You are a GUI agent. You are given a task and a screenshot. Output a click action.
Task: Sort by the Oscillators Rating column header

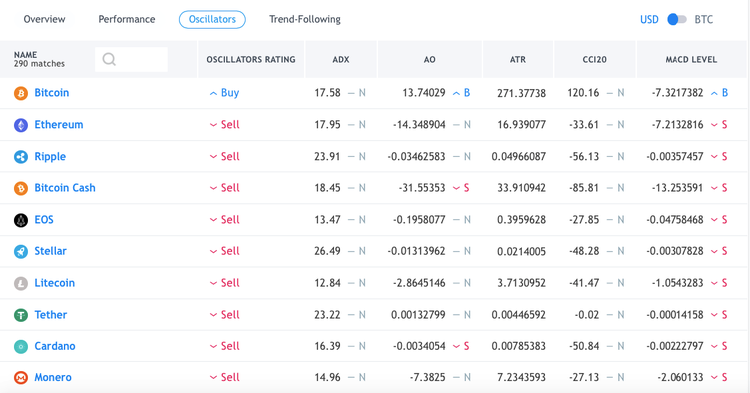coord(251,59)
